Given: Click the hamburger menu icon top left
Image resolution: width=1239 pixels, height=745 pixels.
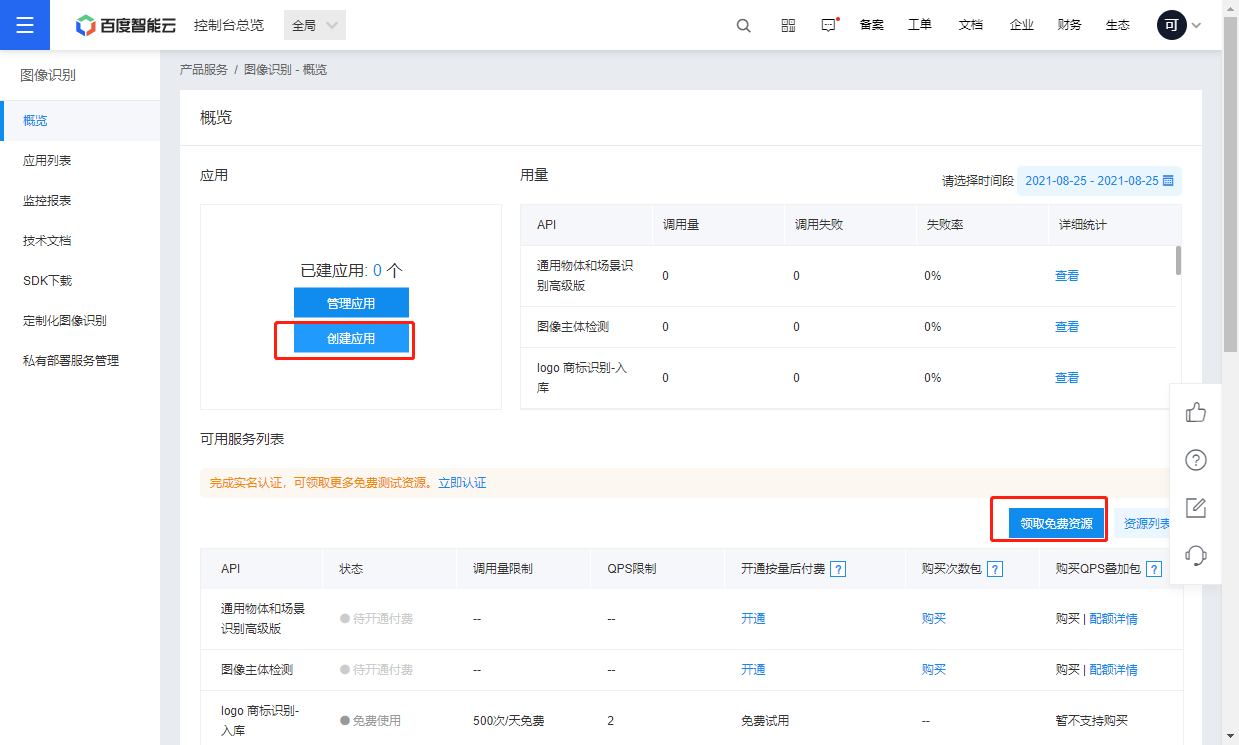Looking at the screenshot, I should (x=25, y=25).
